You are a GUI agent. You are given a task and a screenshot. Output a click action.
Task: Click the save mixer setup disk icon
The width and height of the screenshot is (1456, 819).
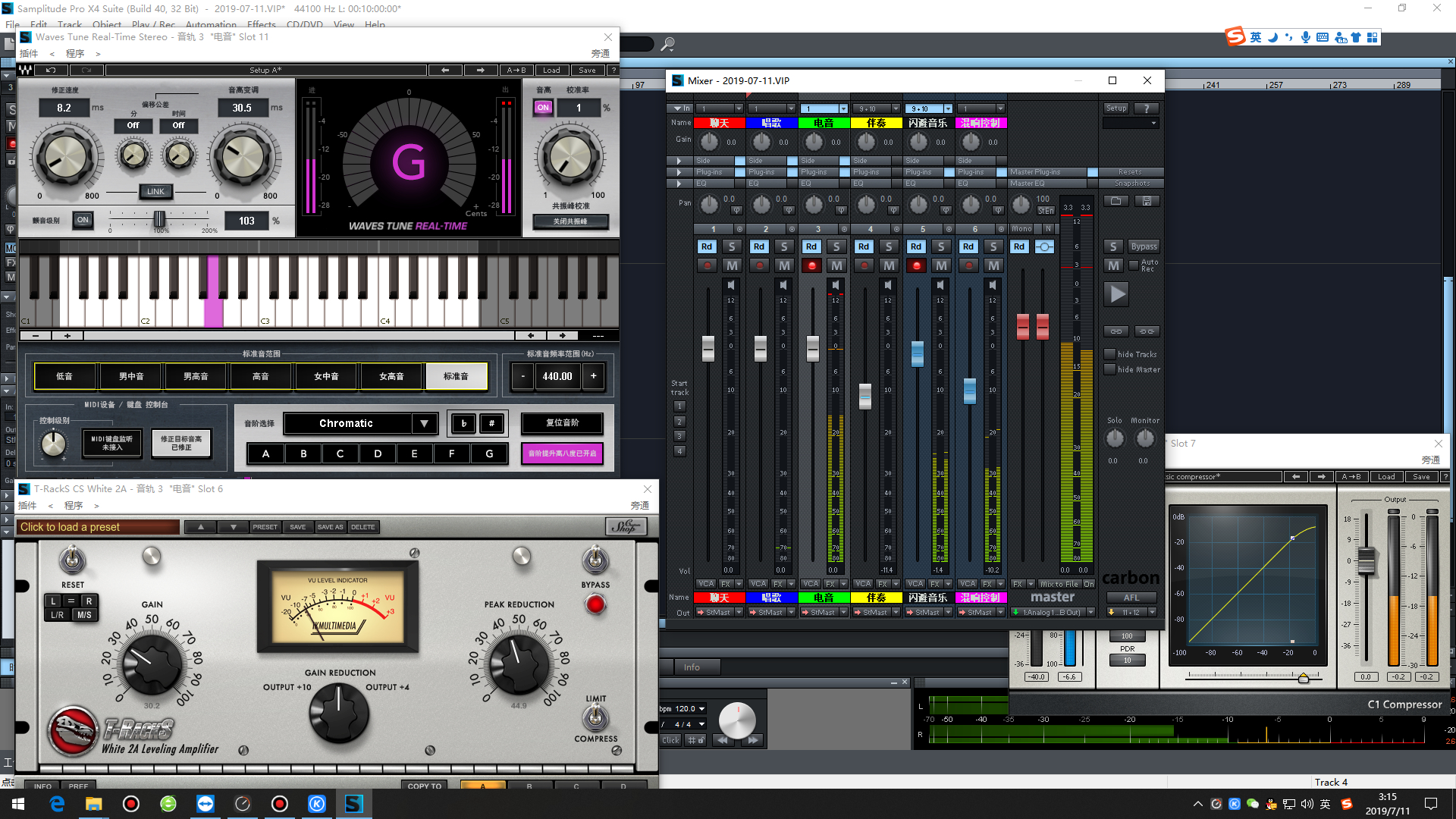pyautogui.click(x=1147, y=201)
